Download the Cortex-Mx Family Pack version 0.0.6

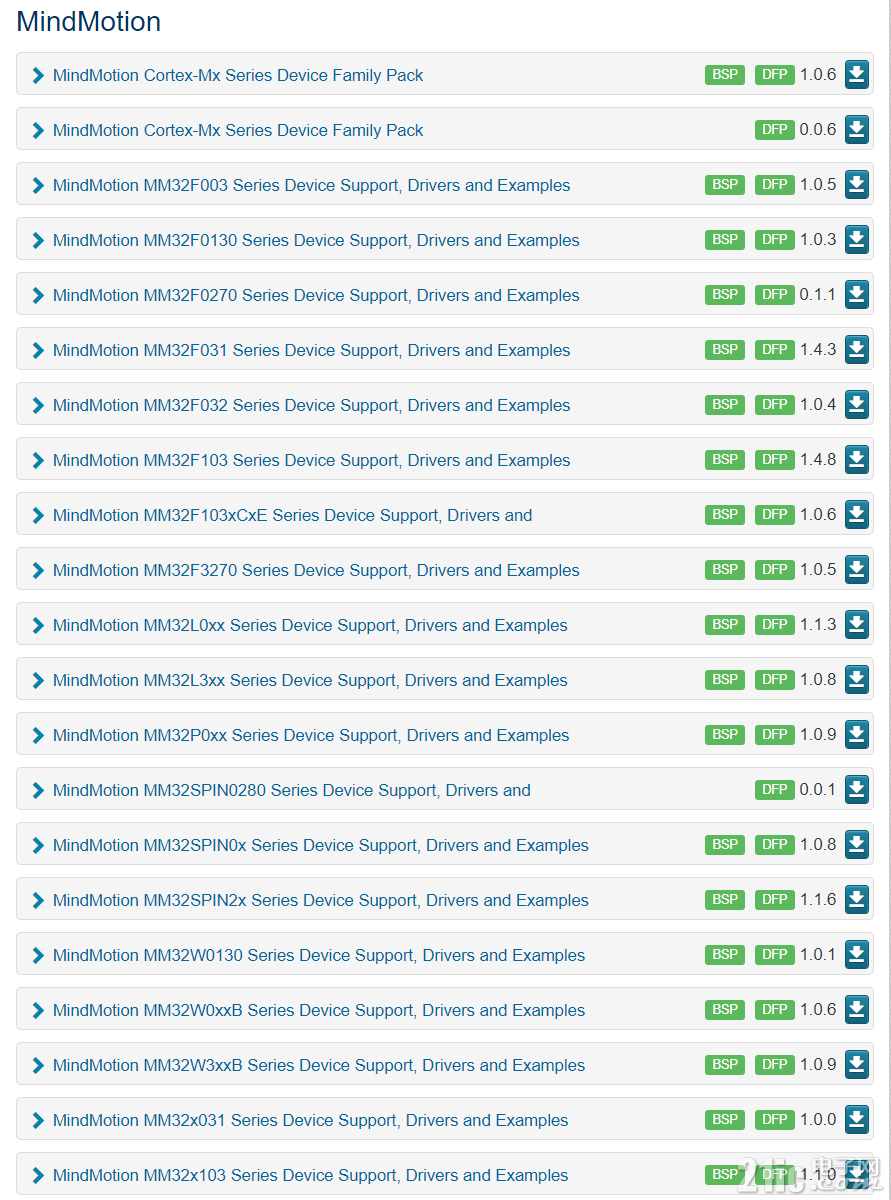857,130
